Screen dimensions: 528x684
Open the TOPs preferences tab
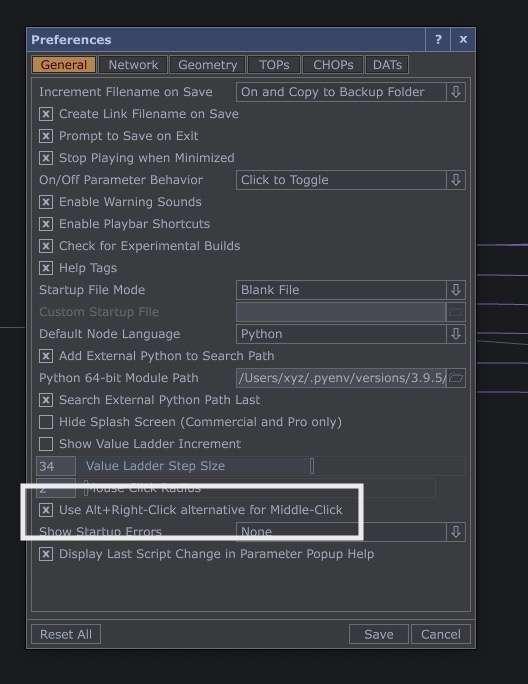274,65
